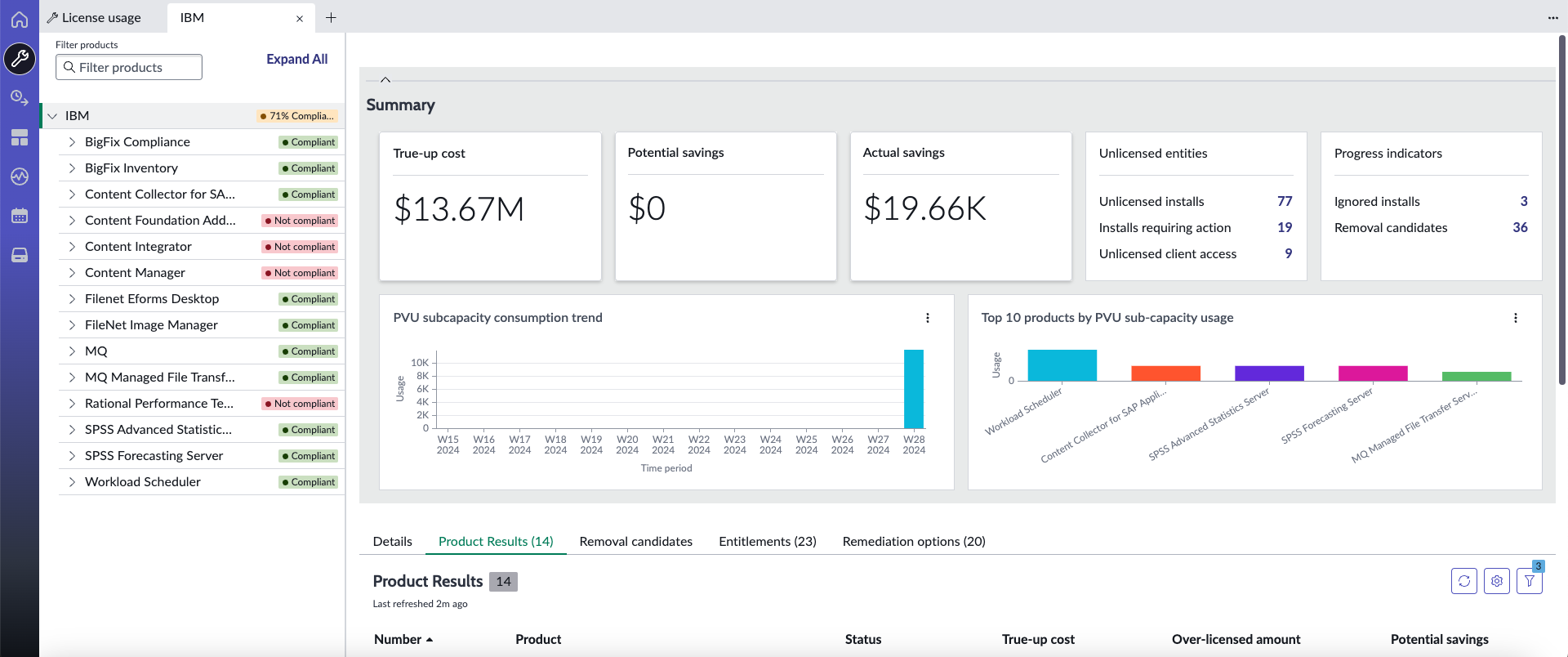Open Product Results table settings gear

[1497, 581]
